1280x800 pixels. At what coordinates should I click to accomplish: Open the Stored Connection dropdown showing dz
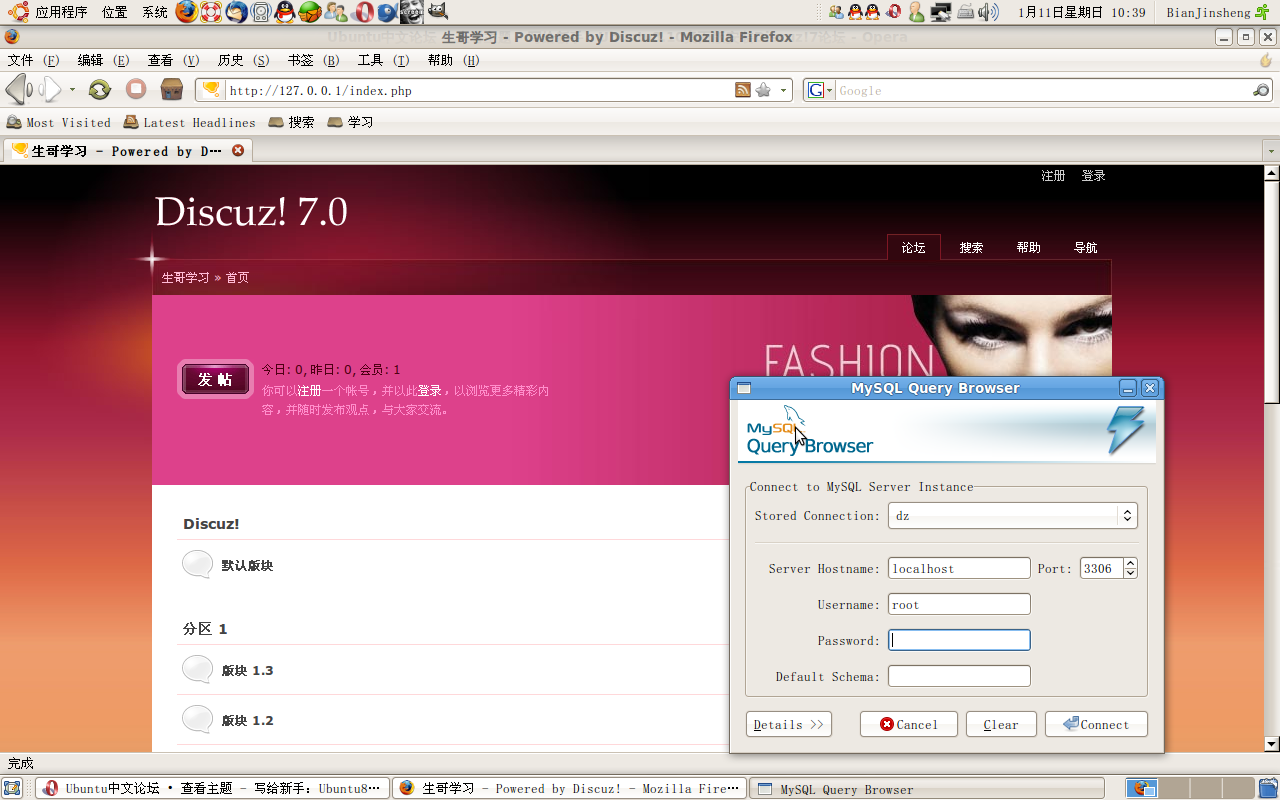(x=1012, y=516)
